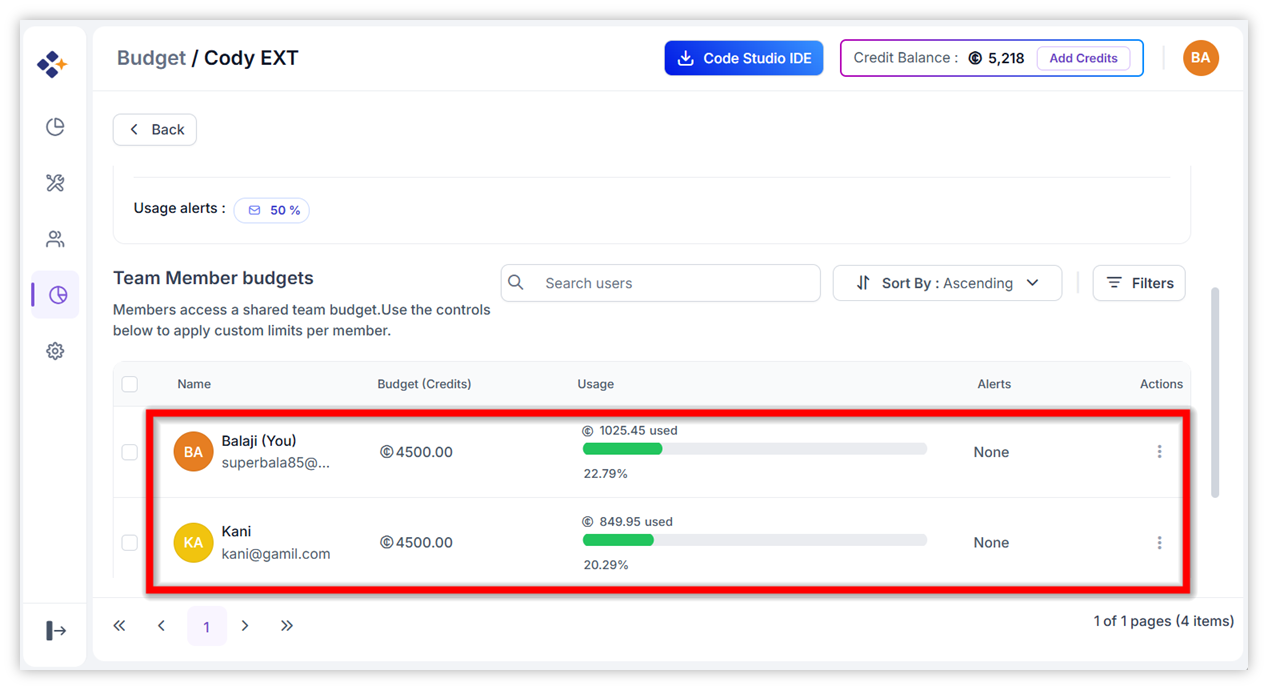Tick the select-all checkbox in the table header
The height and width of the screenshot is (690, 1268).
[x=129, y=384]
